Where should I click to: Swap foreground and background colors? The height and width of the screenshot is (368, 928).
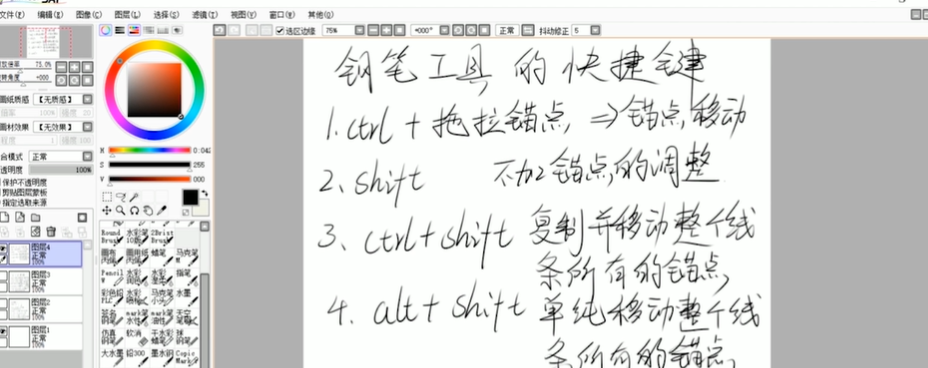tap(205, 193)
